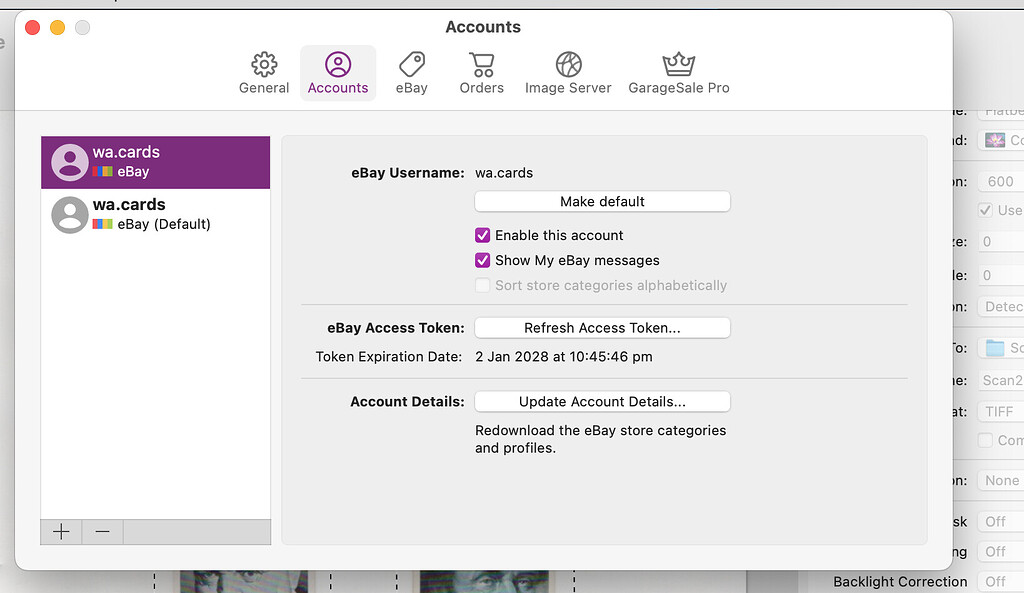The height and width of the screenshot is (593, 1024).
Task: Click avatar icon of the selected wa.cards account
Action: (x=70, y=163)
